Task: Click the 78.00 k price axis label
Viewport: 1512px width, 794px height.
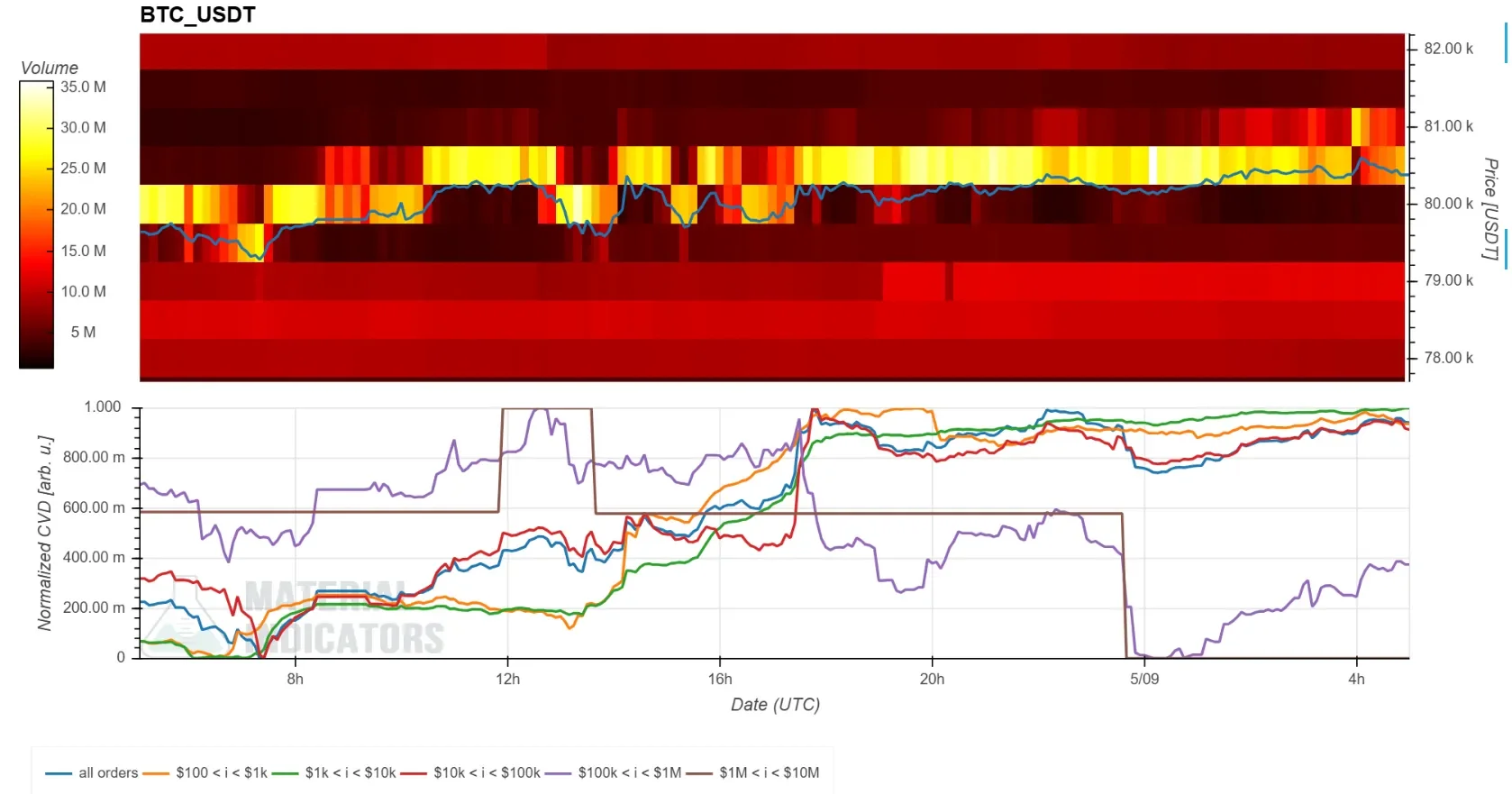Action: 1448,358
